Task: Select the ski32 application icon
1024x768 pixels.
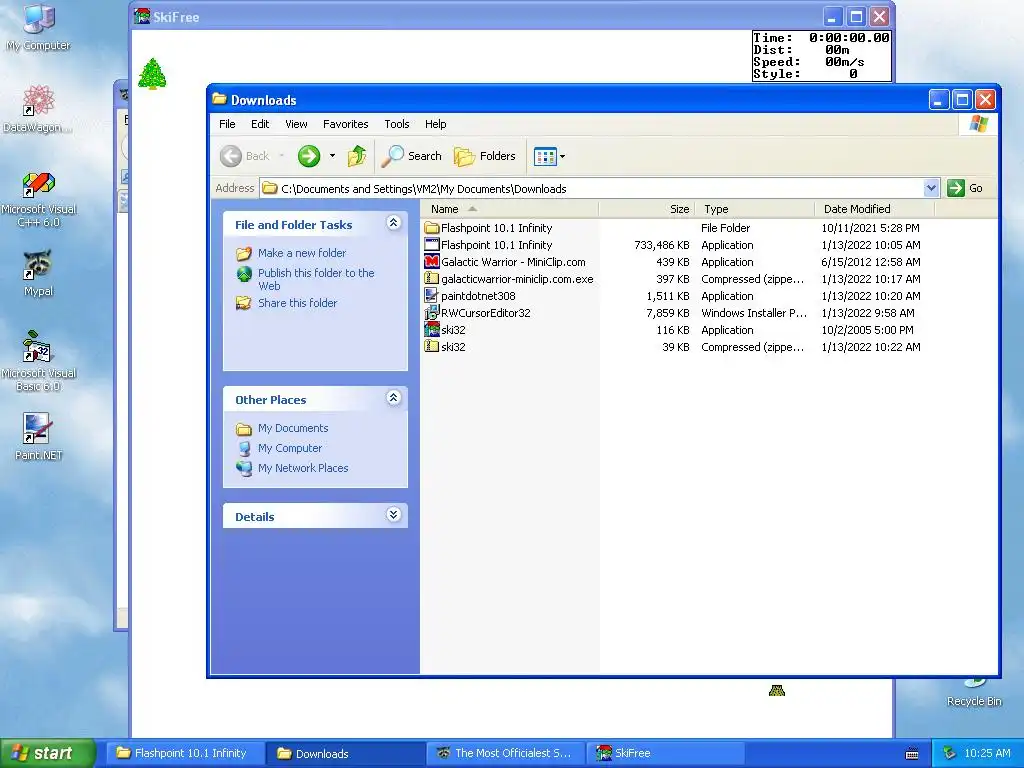Action: (432, 330)
